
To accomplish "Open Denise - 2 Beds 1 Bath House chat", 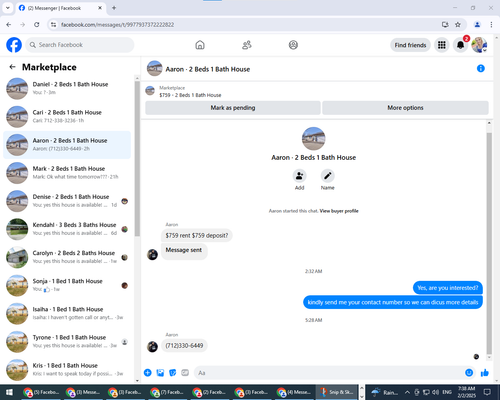I will tap(67, 201).
